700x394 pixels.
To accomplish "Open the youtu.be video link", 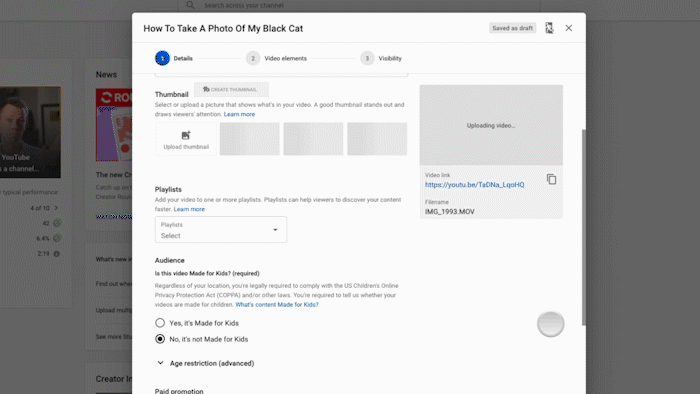I will (x=475, y=185).
